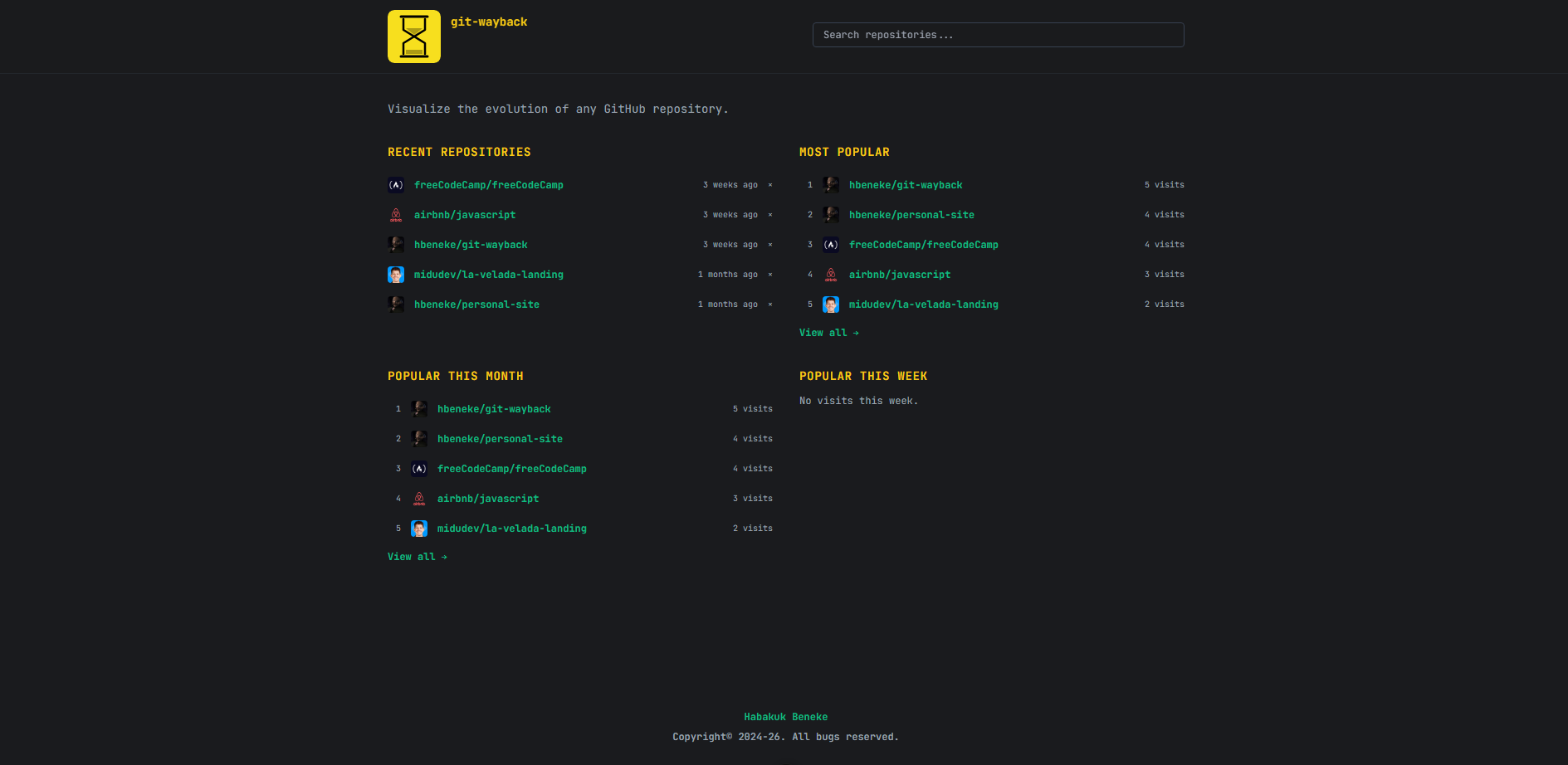
Task: Remove hbeneke/personal-site from recent list
Action: (x=770, y=305)
